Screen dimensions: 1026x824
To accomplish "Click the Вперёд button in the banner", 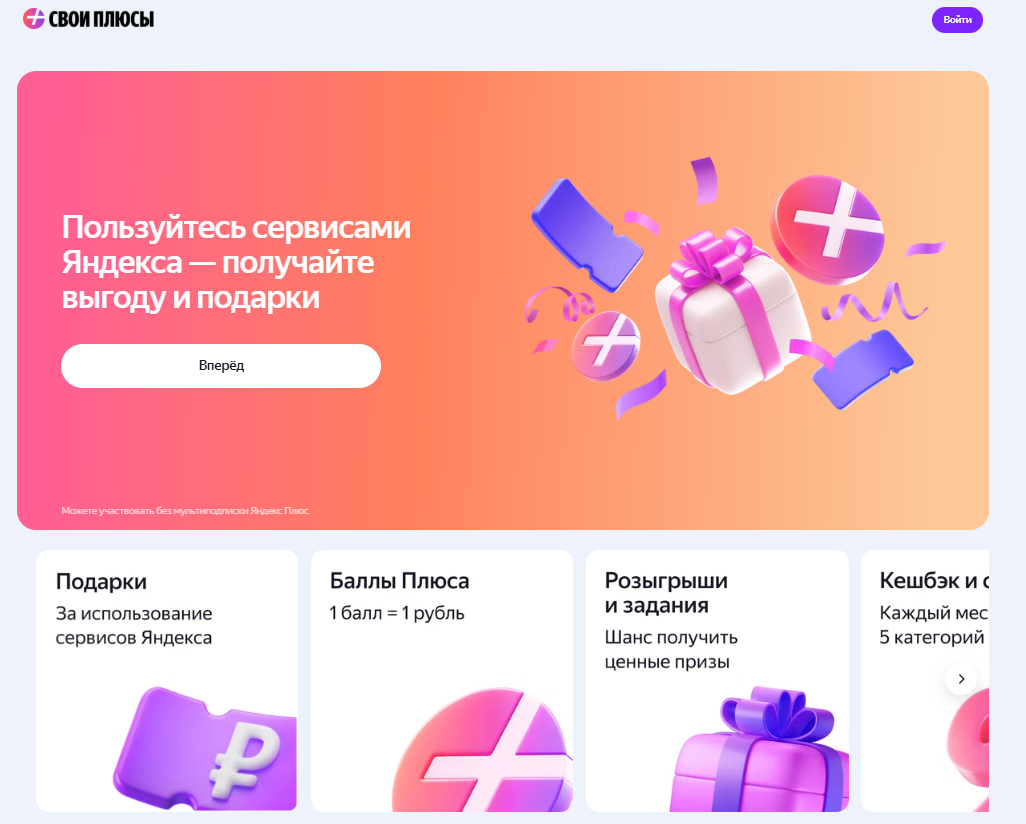I will click(221, 366).
